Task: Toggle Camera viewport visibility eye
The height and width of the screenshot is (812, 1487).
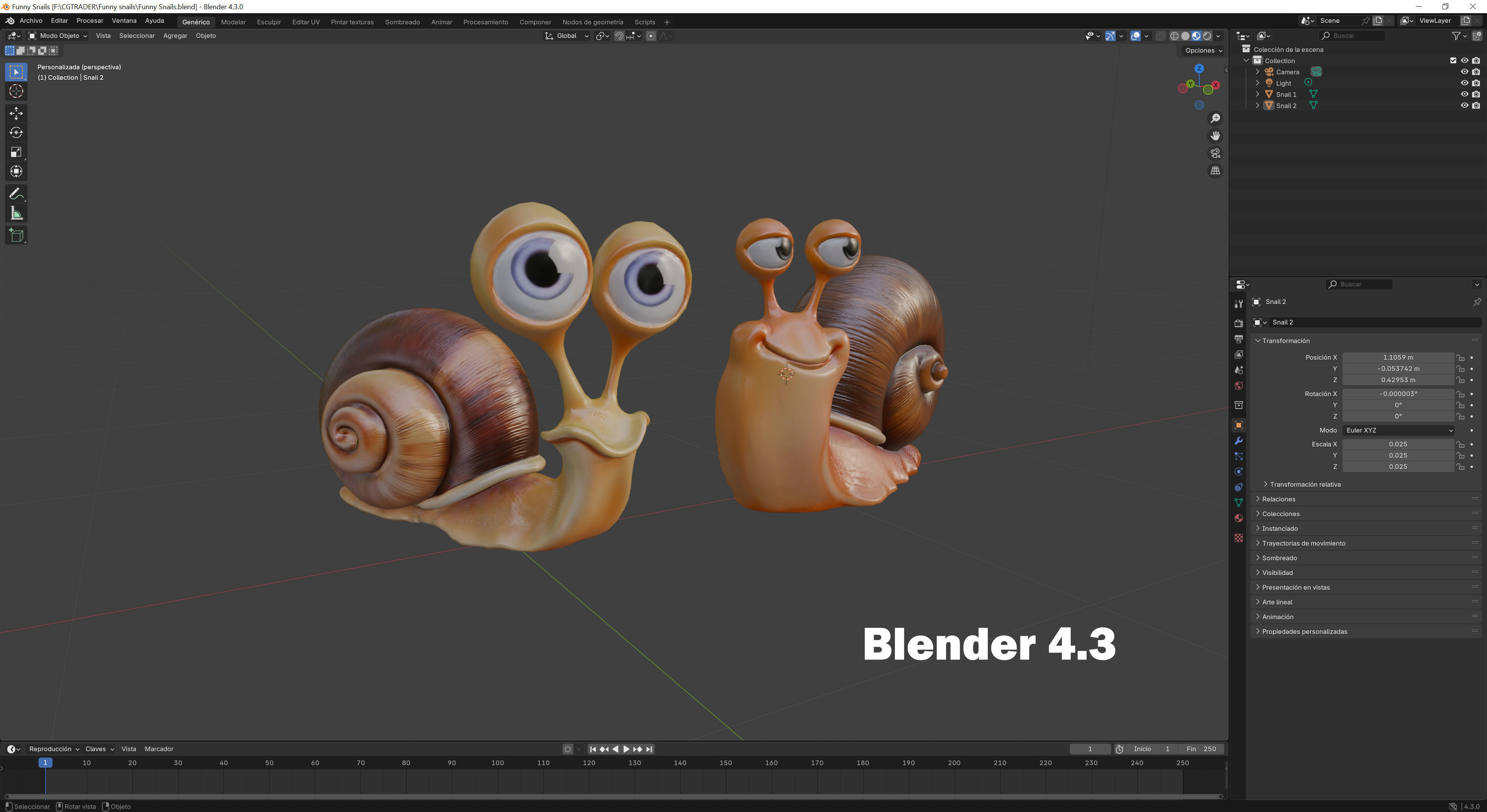Action: click(1464, 72)
